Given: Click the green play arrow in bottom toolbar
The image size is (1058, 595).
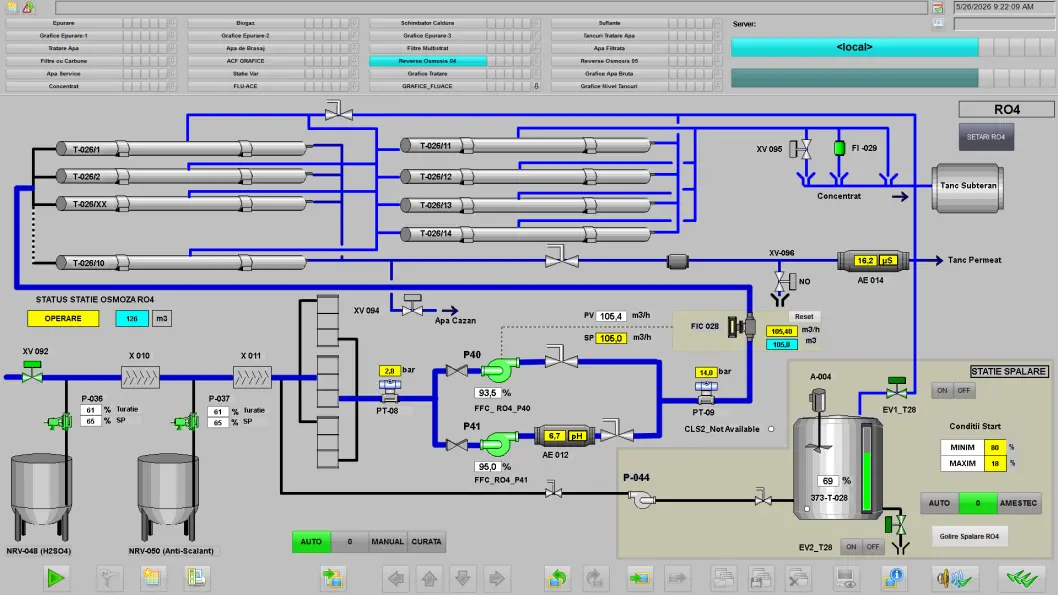Looking at the screenshot, I should pos(56,577).
